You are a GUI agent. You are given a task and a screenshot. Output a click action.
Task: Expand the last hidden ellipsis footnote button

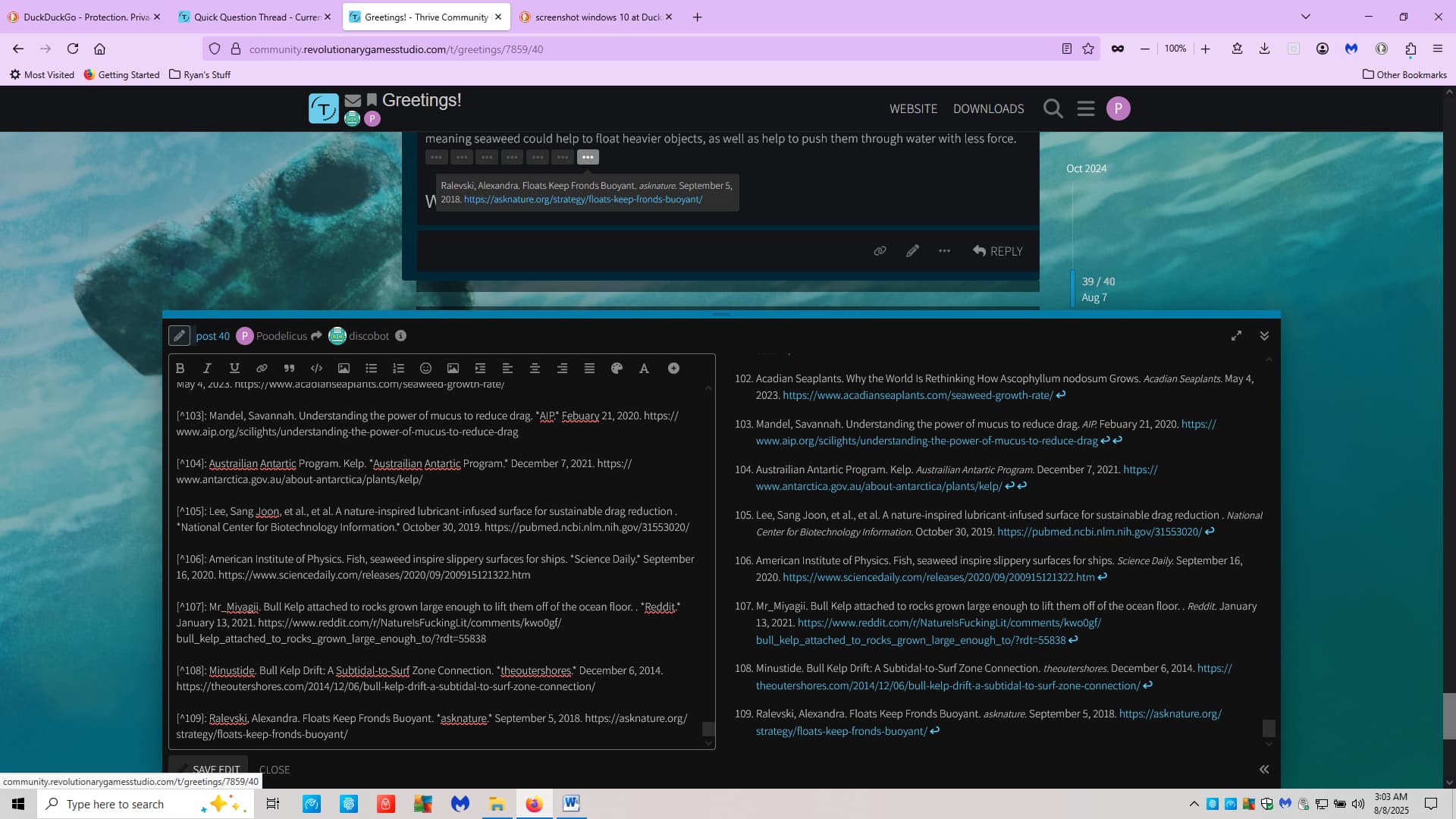point(588,157)
